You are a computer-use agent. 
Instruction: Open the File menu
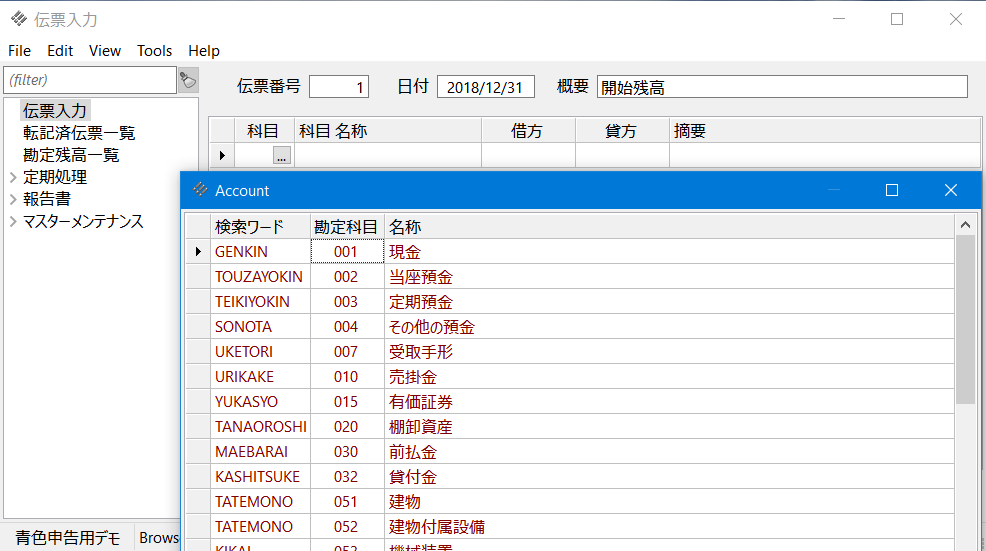(x=19, y=51)
